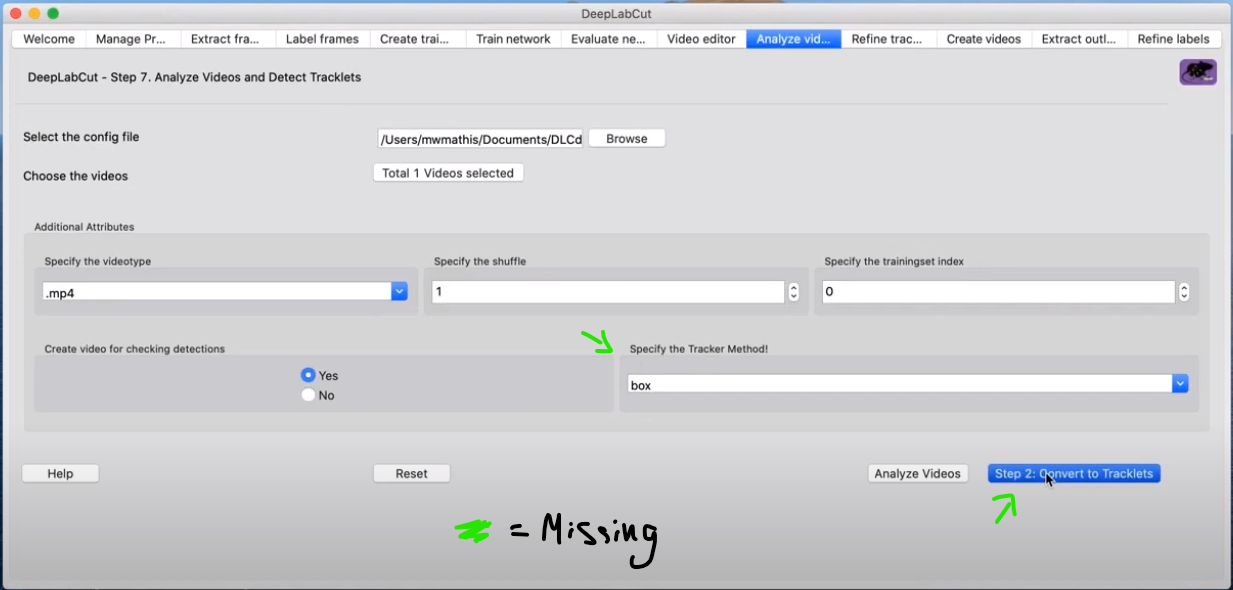Click the config file path input field
The height and width of the screenshot is (590, 1233).
pyautogui.click(x=480, y=138)
